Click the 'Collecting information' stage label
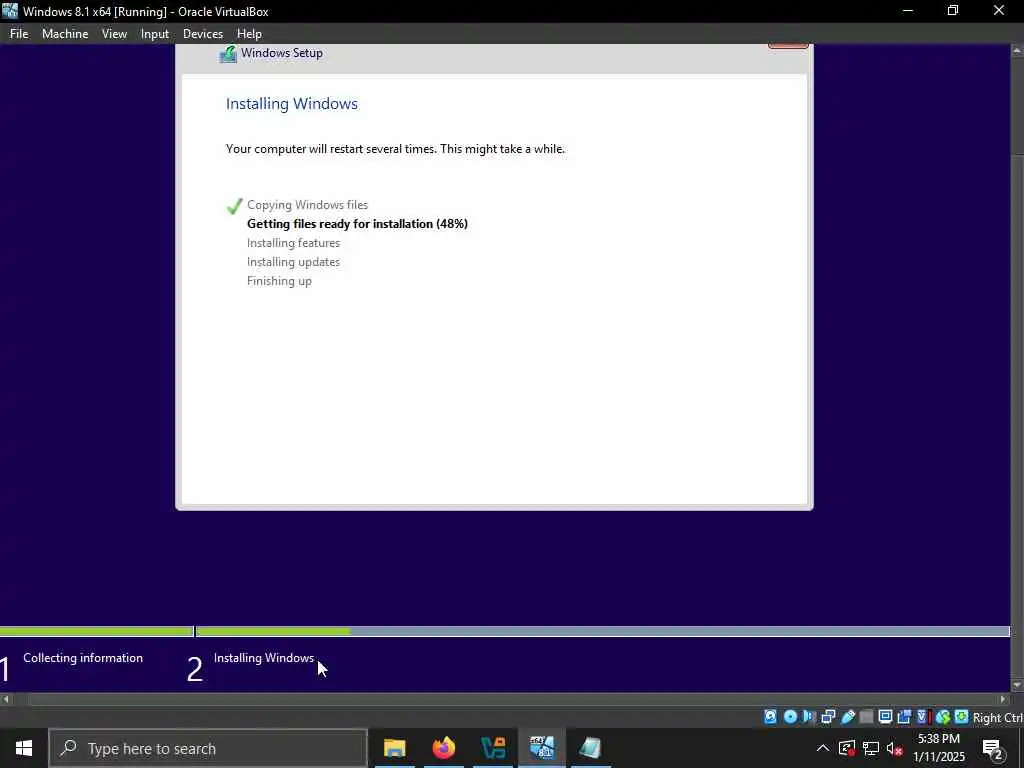Screen dimensions: 1024x768 83,658
